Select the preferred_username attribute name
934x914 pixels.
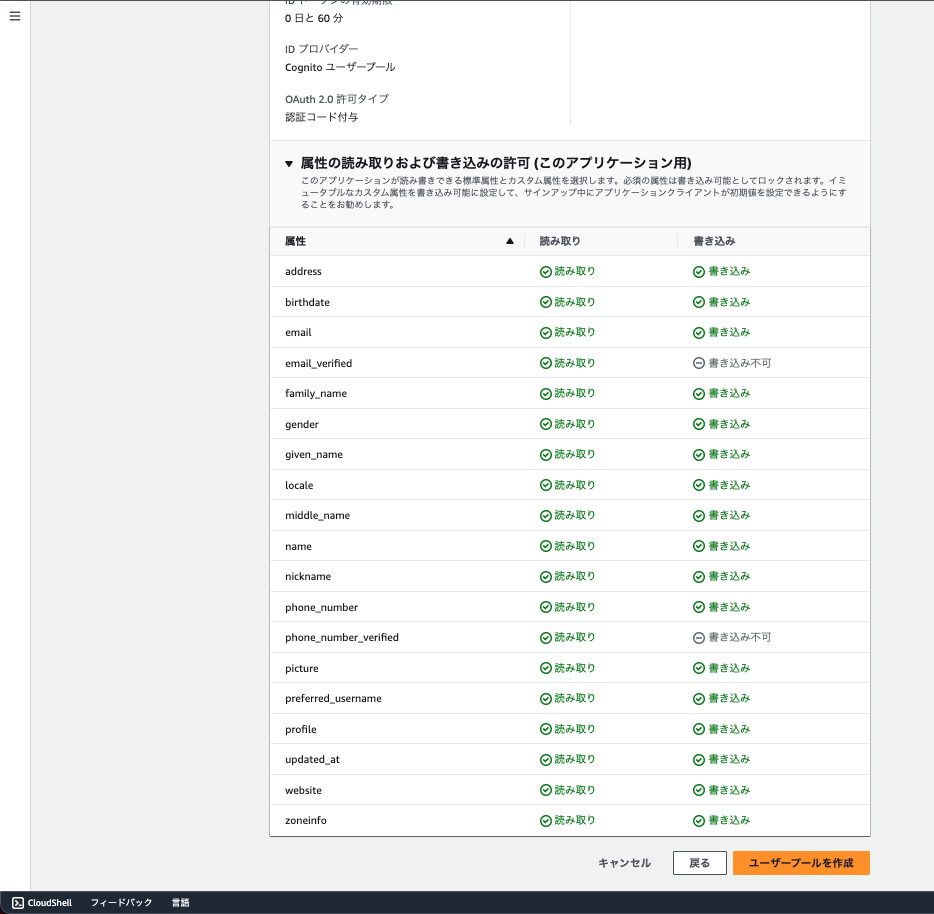334,698
